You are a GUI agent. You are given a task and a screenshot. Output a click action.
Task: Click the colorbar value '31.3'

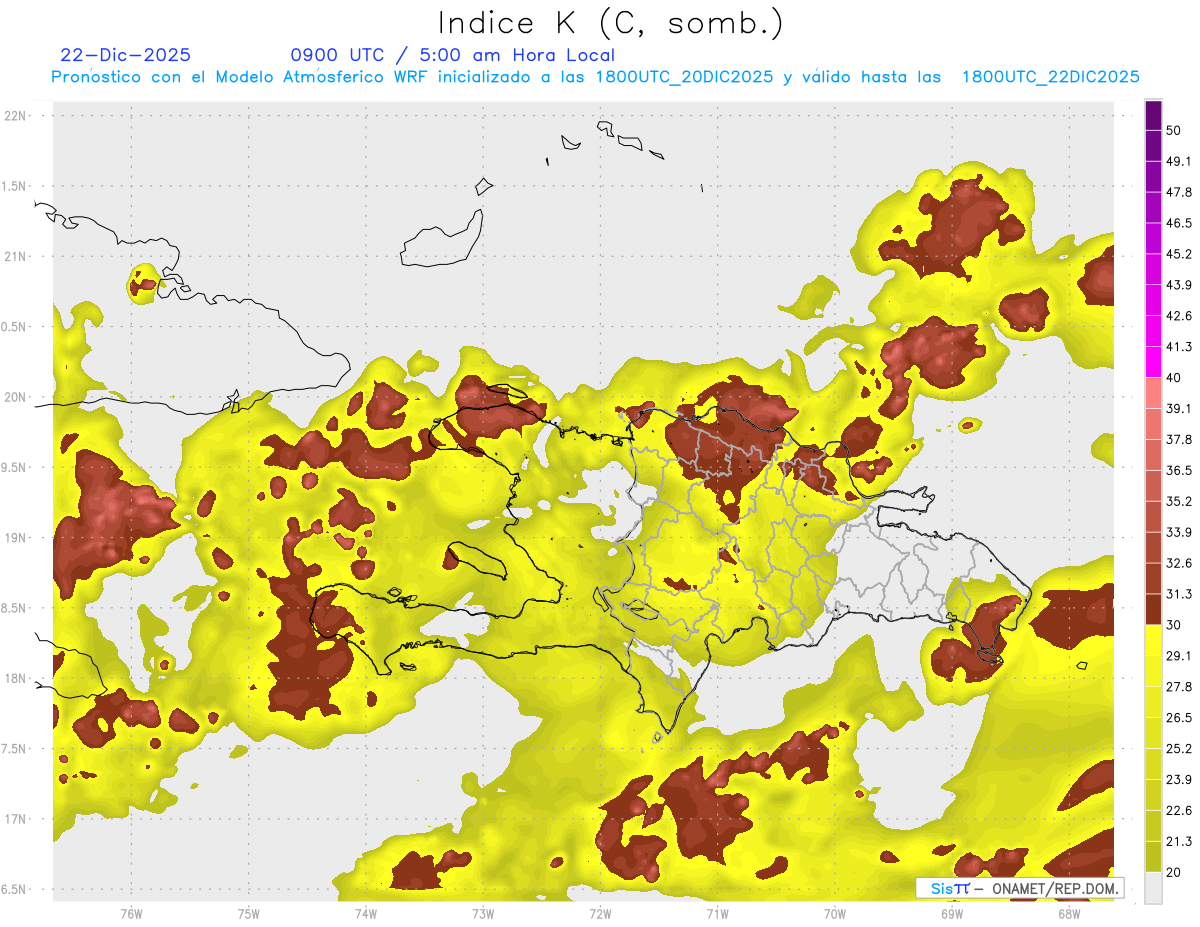(x=1179, y=594)
